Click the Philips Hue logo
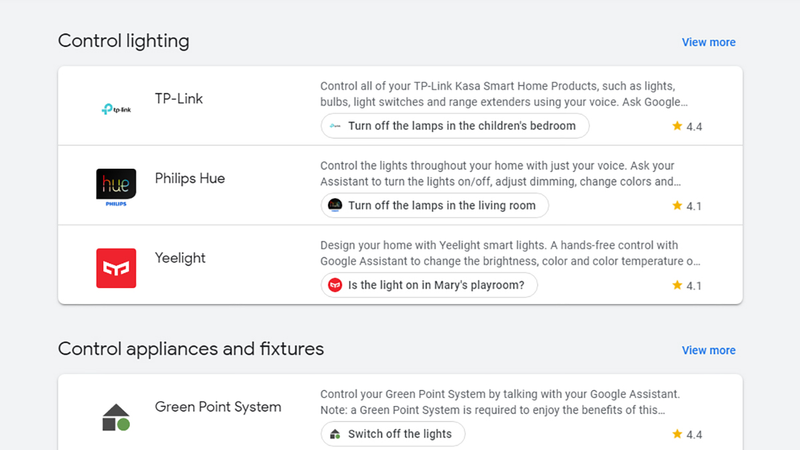The width and height of the screenshot is (800, 450). click(x=116, y=187)
